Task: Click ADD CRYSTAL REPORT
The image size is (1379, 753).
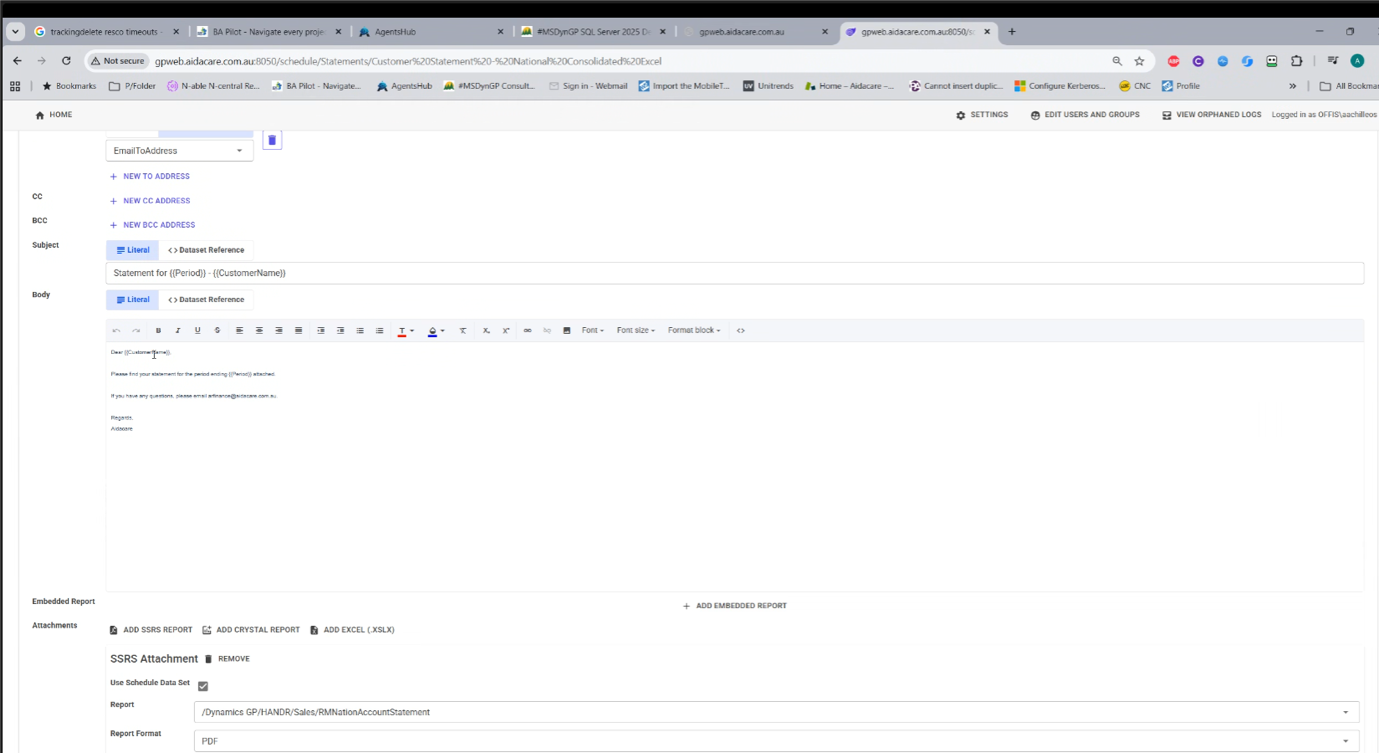Action: [251, 630]
